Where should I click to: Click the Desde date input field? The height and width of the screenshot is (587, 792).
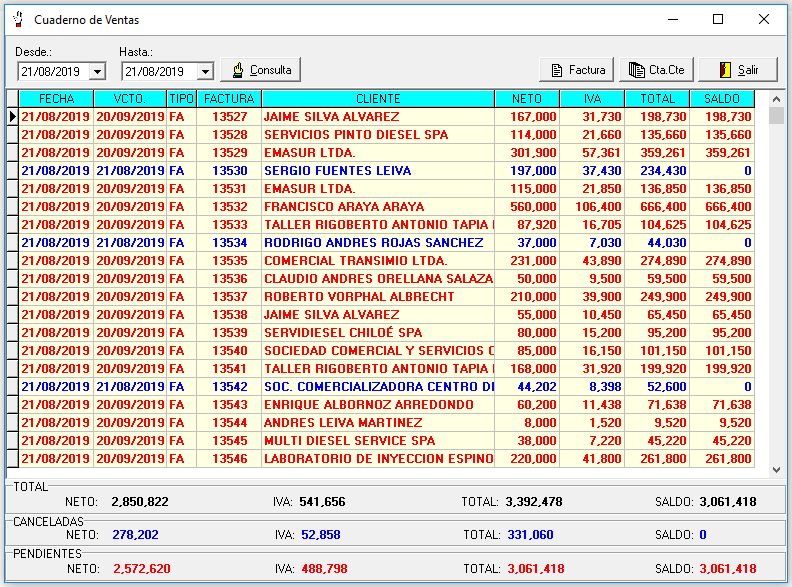click(52, 72)
